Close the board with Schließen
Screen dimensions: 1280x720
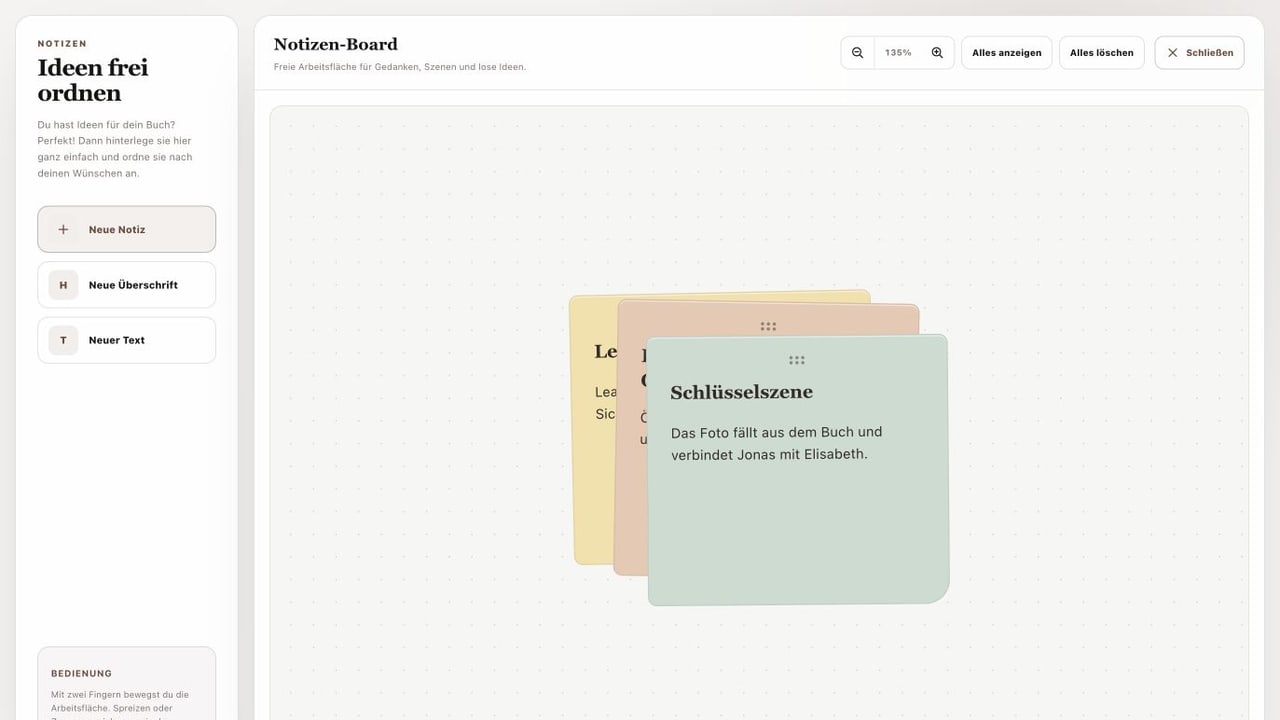coord(1199,53)
